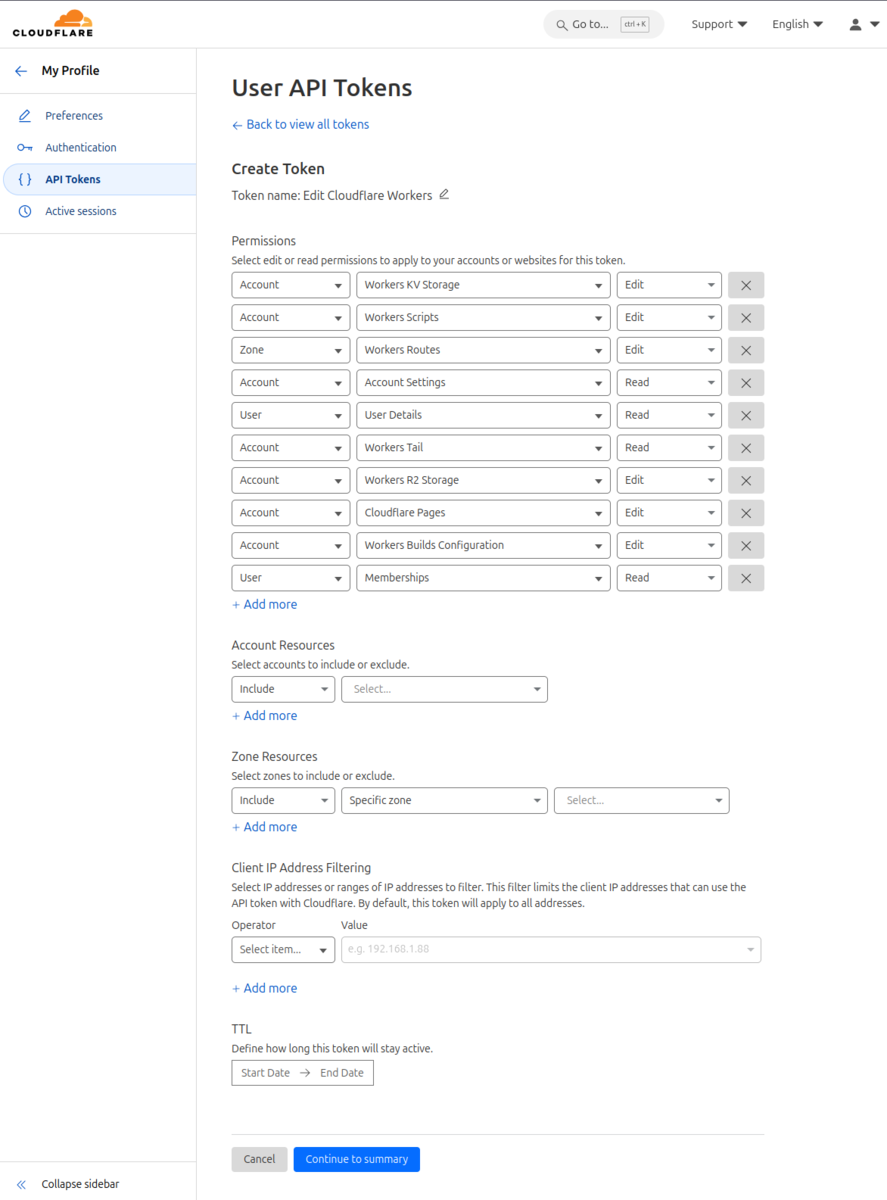Click the My Profile heading in sidebar
This screenshot has width=887, height=1200.
click(70, 71)
